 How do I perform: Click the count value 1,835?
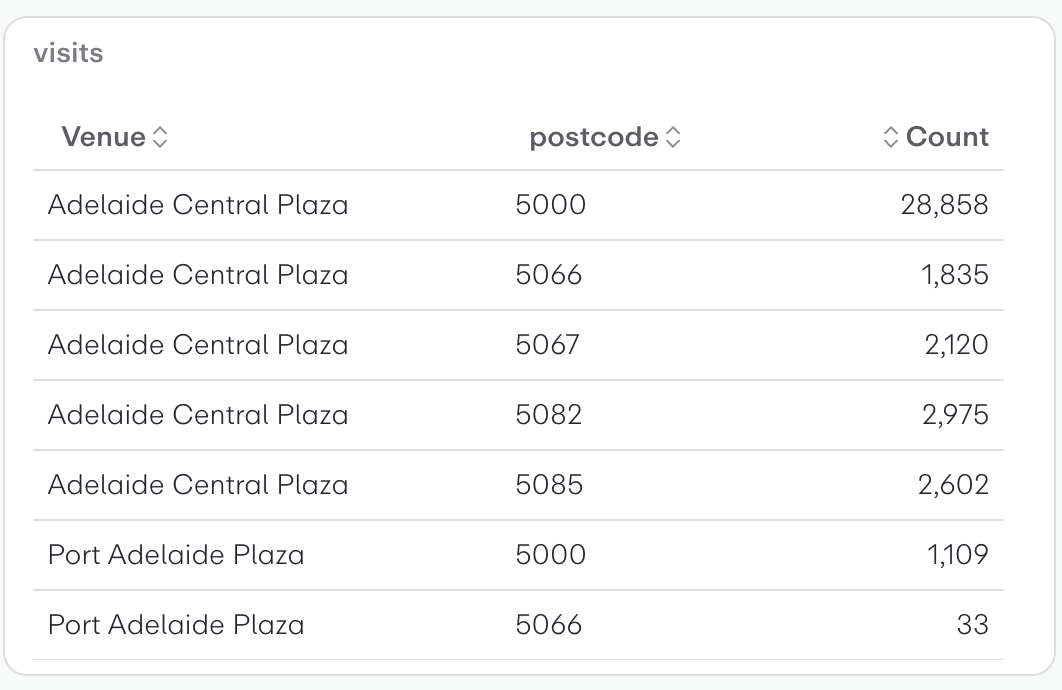954,275
